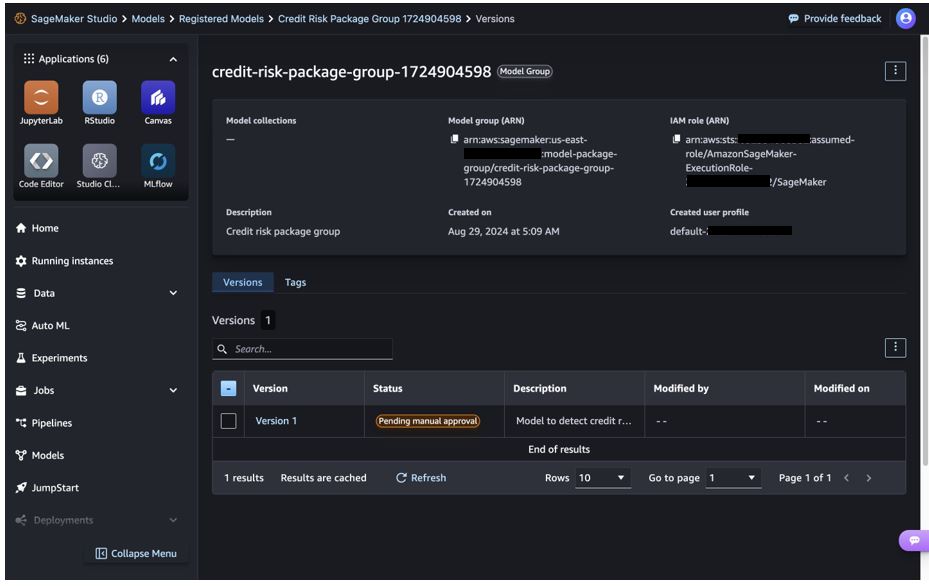Open the Auto ML page
The width and height of the screenshot is (929, 586).
click(x=50, y=325)
